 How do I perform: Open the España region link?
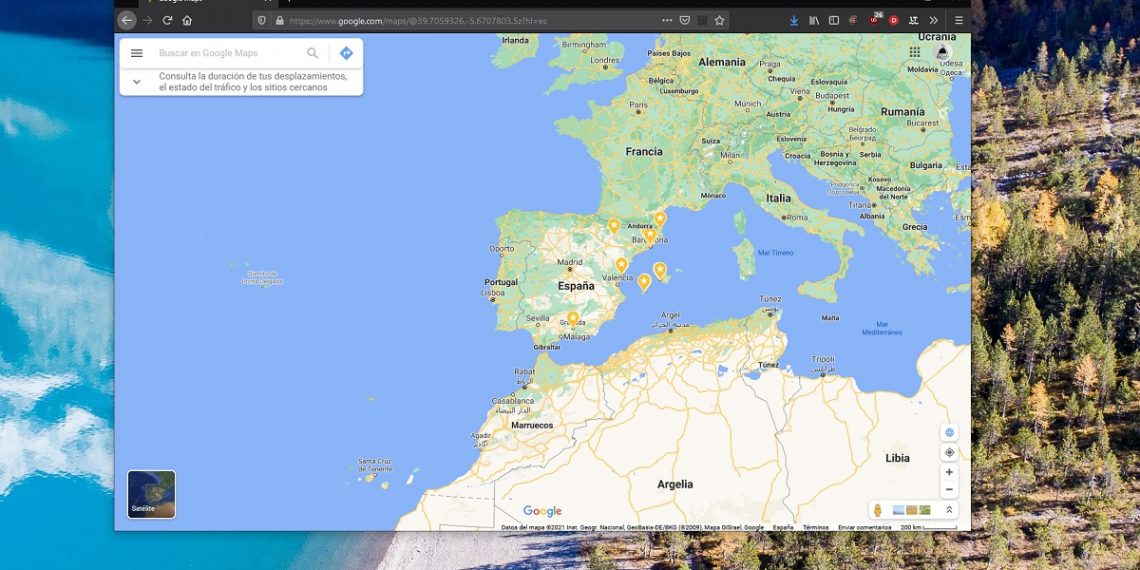tap(783, 527)
